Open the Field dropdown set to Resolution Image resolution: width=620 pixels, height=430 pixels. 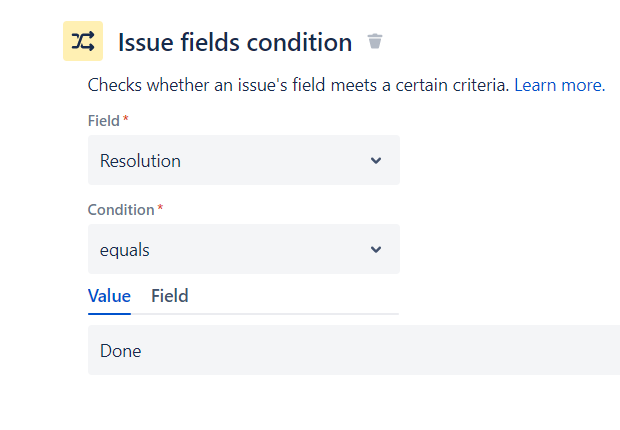click(x=244, y=160)
